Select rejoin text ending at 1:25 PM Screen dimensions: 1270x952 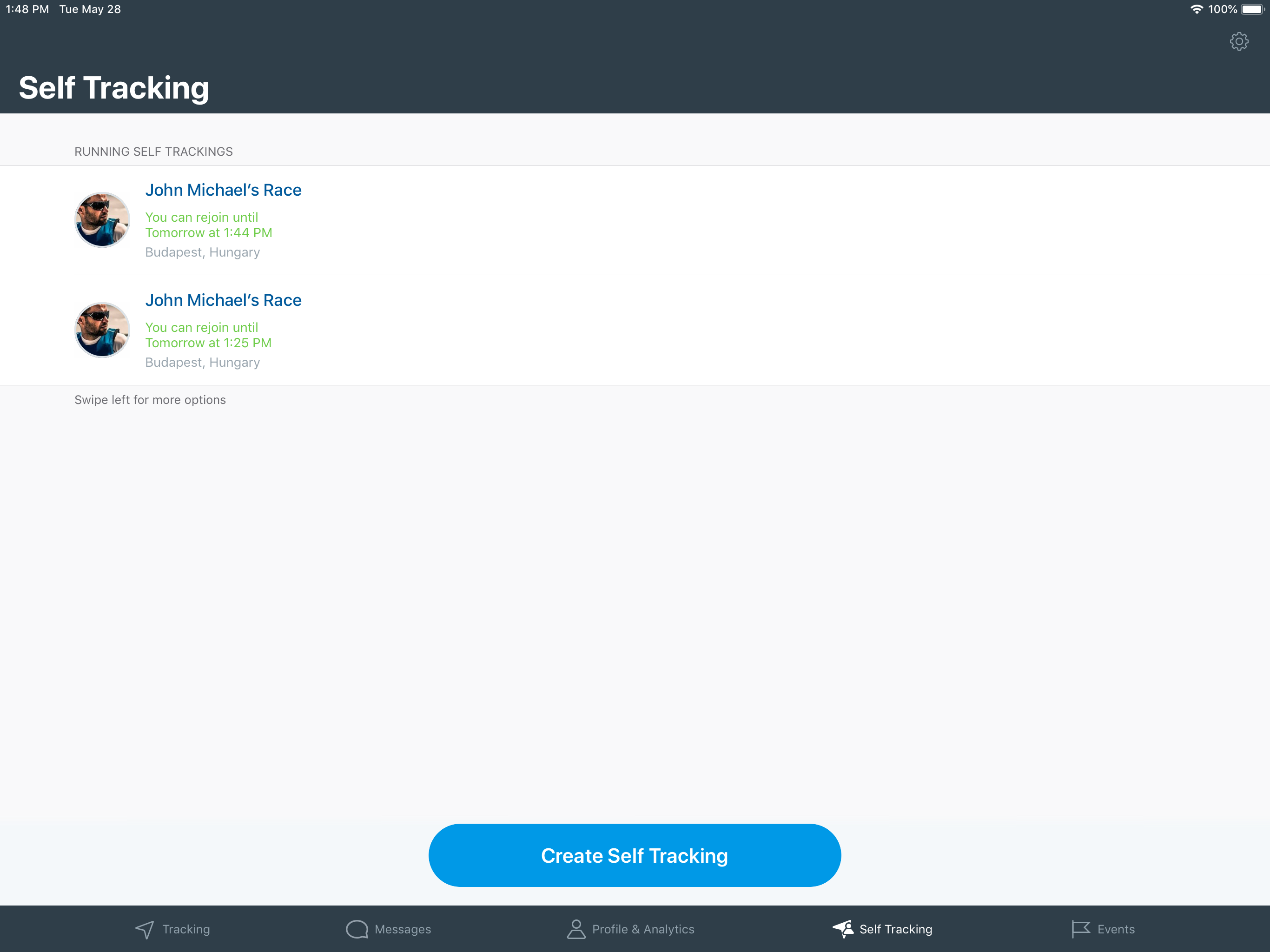click(x=208, y=335)
